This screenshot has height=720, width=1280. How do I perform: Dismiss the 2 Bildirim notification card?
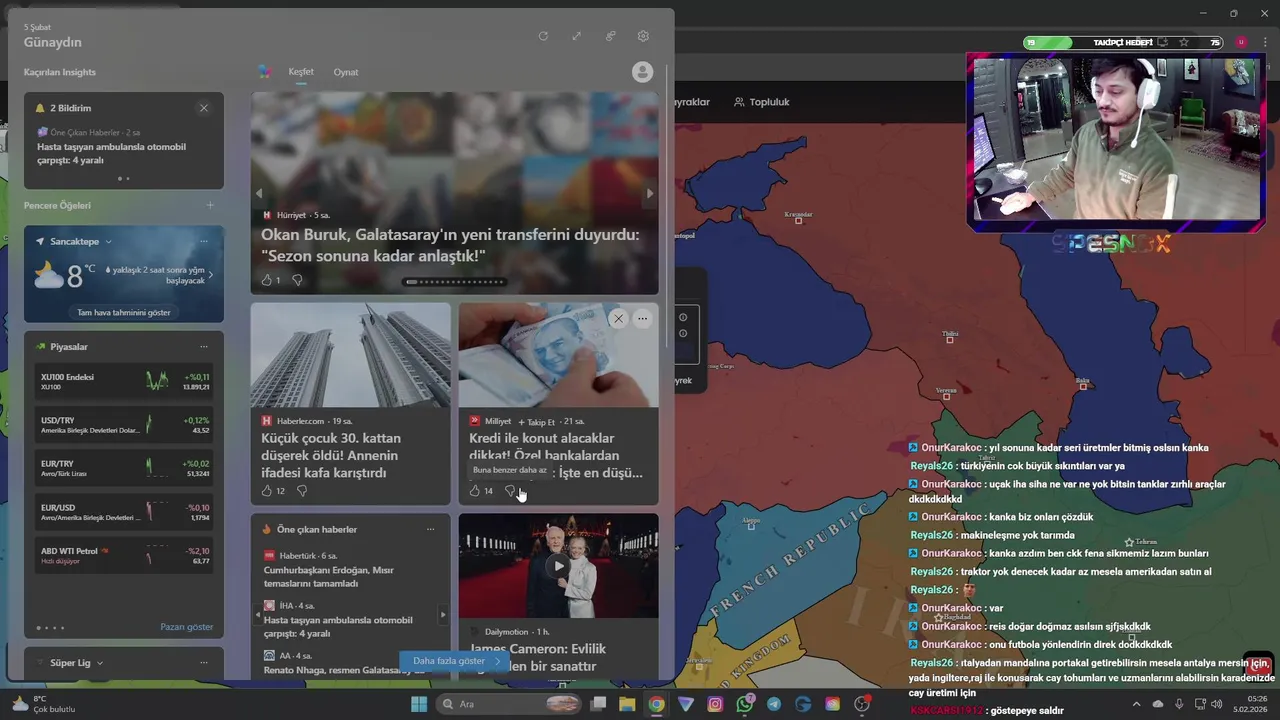[204, 108]
